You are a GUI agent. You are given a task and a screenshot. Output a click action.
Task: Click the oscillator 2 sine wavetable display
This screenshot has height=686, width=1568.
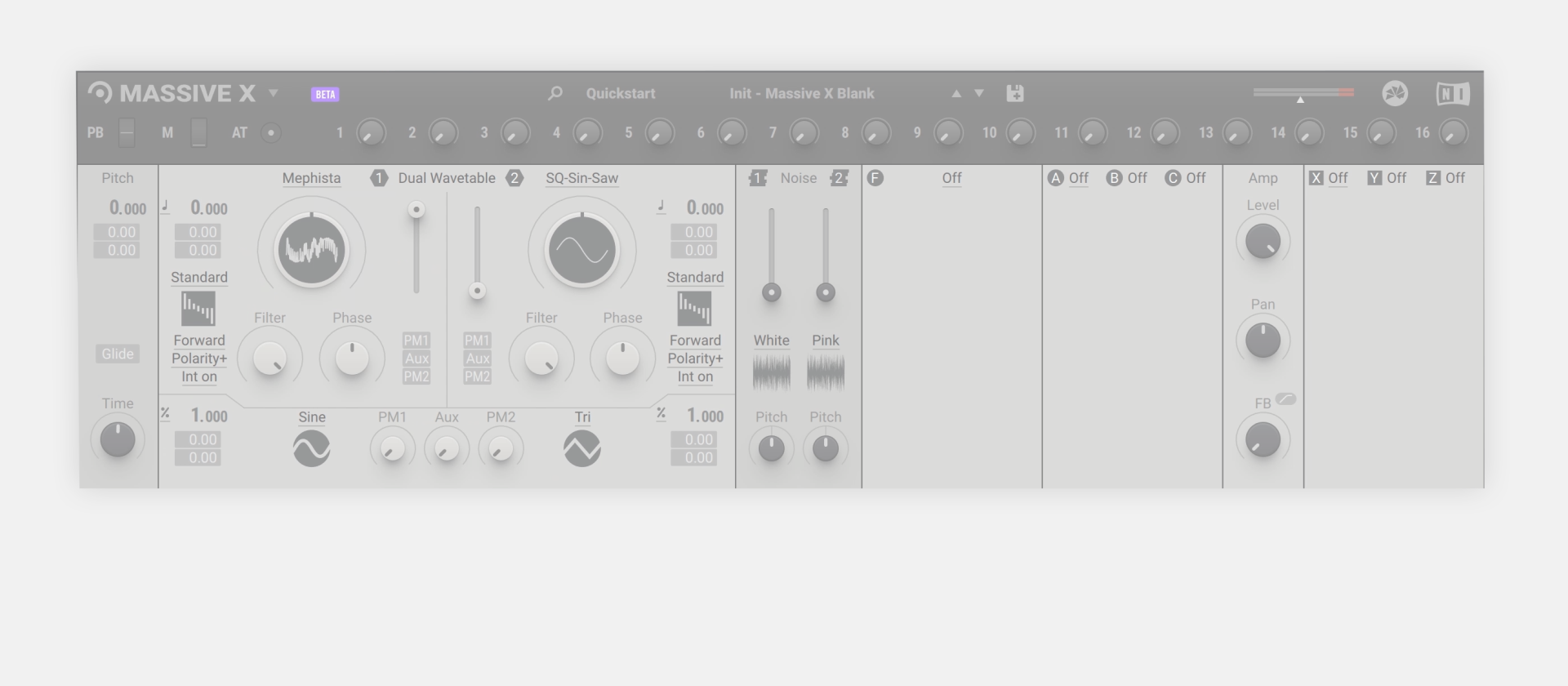(581, 250)
